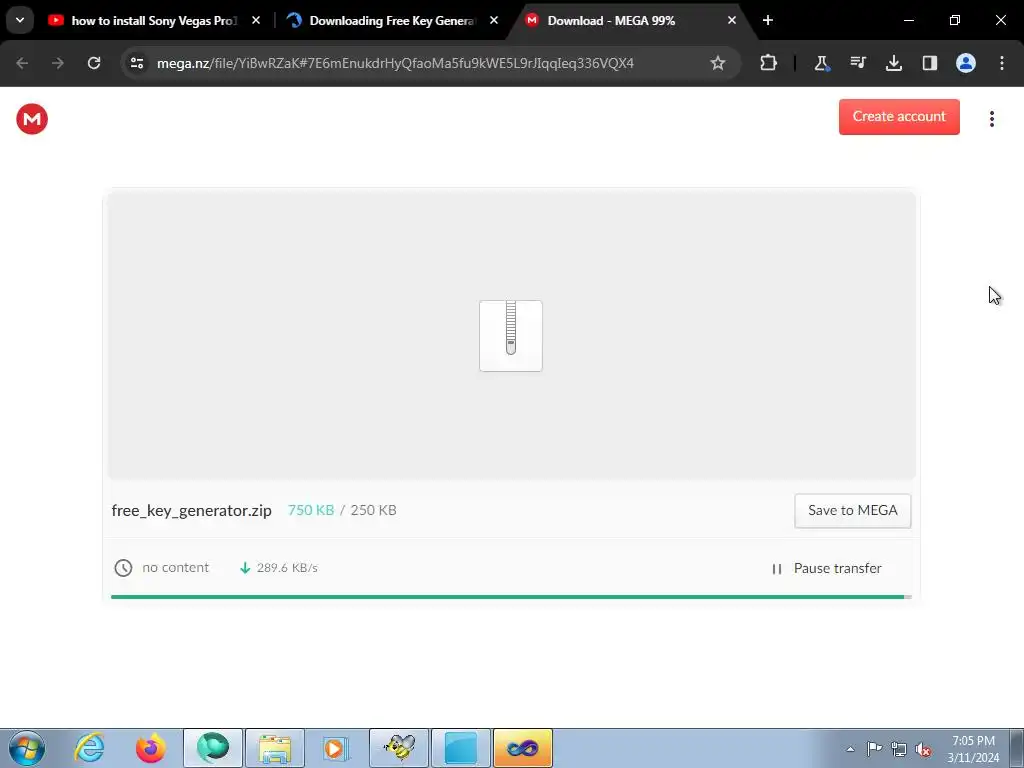Go back to the previous page

coord(22,63)
